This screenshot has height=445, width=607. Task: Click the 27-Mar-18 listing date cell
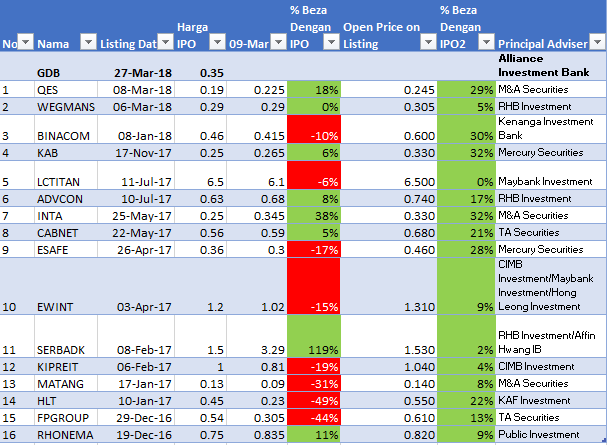pos(136,66)
